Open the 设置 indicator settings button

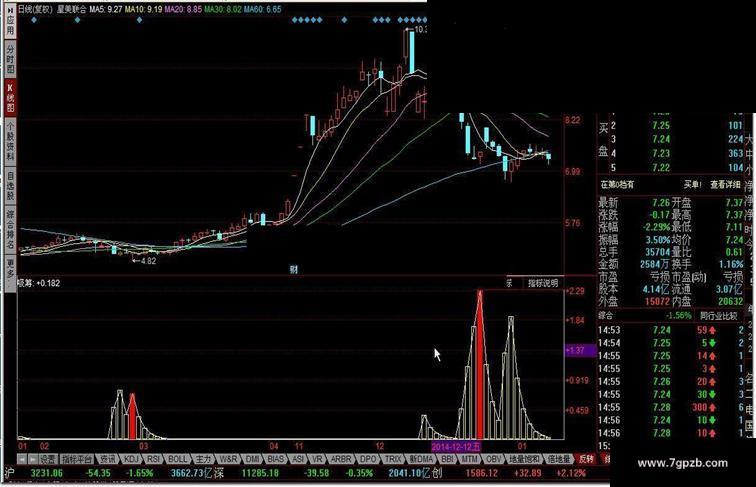coord(48,459)
